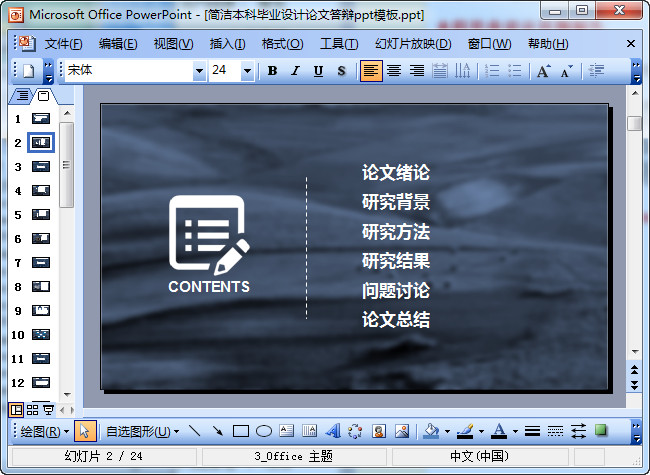Apply font color in drawing toolbar
Image resolution: width=650 pixels, height=475 pixels.
point(499,431)
